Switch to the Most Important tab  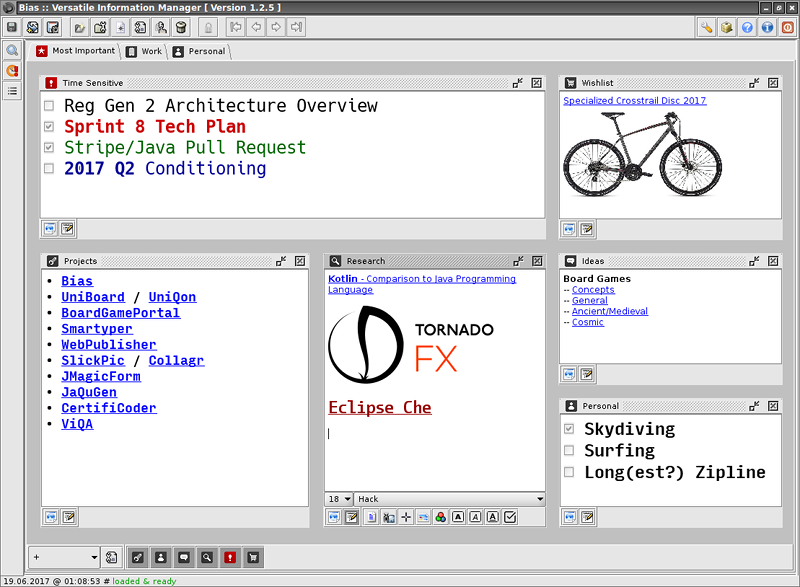[77, 51]
